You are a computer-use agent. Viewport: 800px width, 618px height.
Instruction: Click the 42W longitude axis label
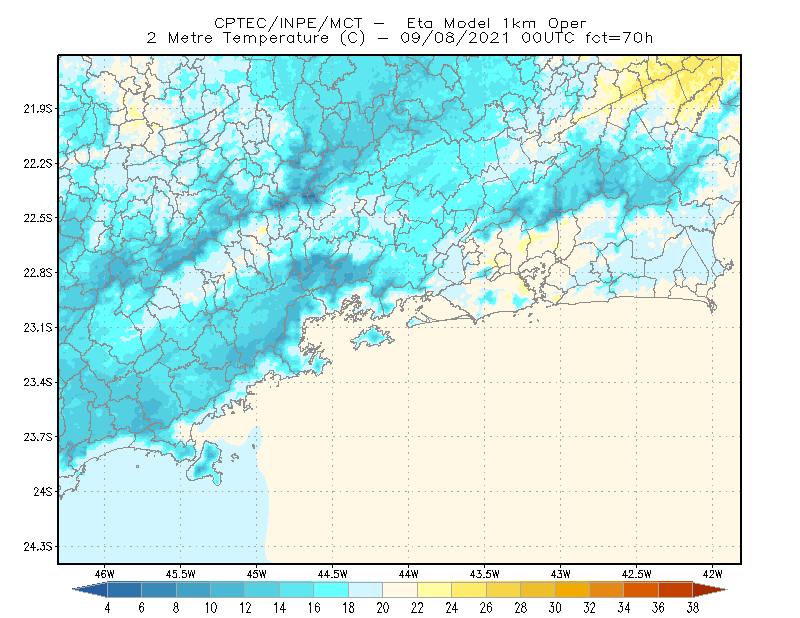click(x=712, y=574)
